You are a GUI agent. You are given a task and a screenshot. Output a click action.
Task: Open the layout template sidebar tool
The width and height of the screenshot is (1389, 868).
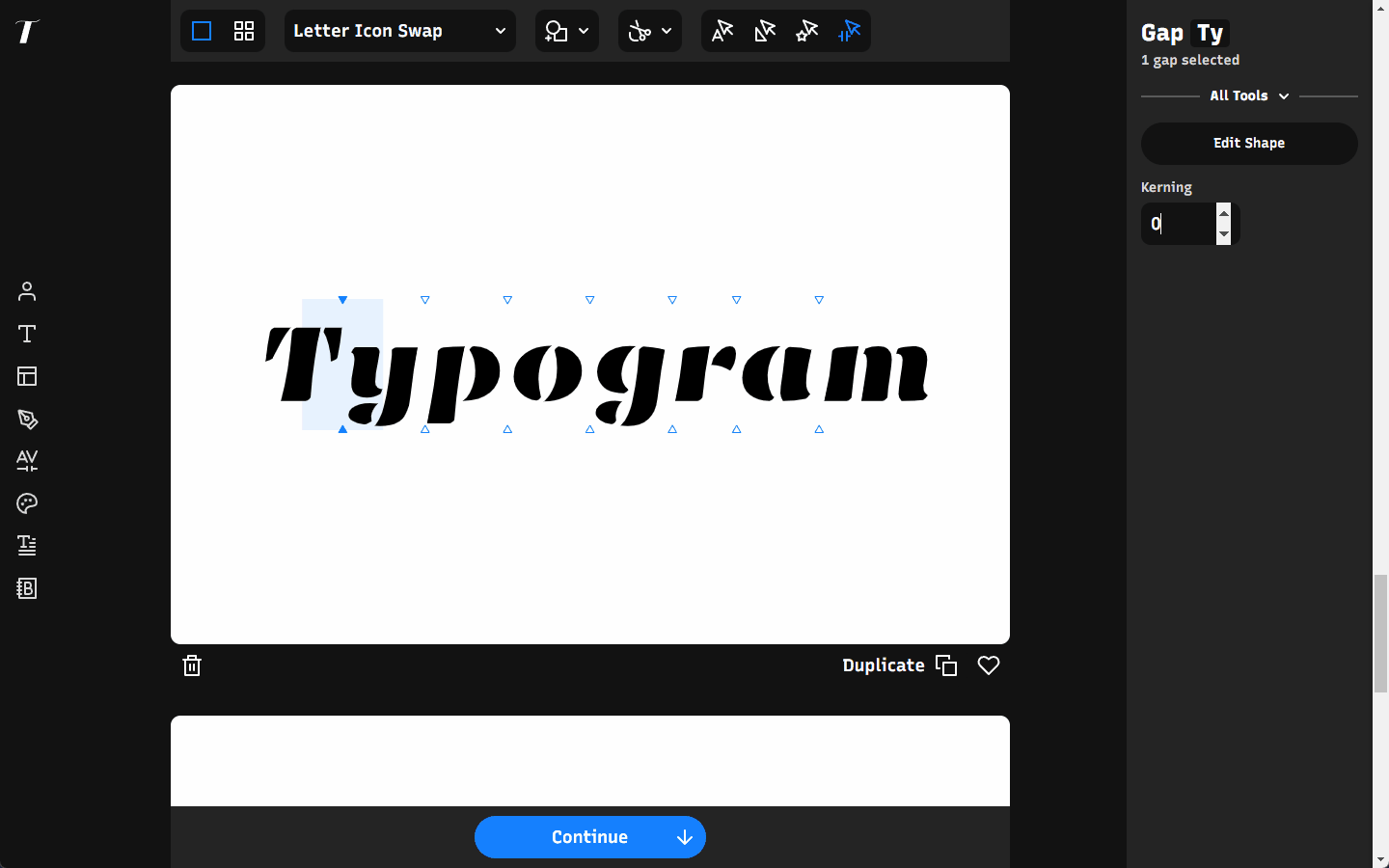pyautogui.click(x=27, y=376)
